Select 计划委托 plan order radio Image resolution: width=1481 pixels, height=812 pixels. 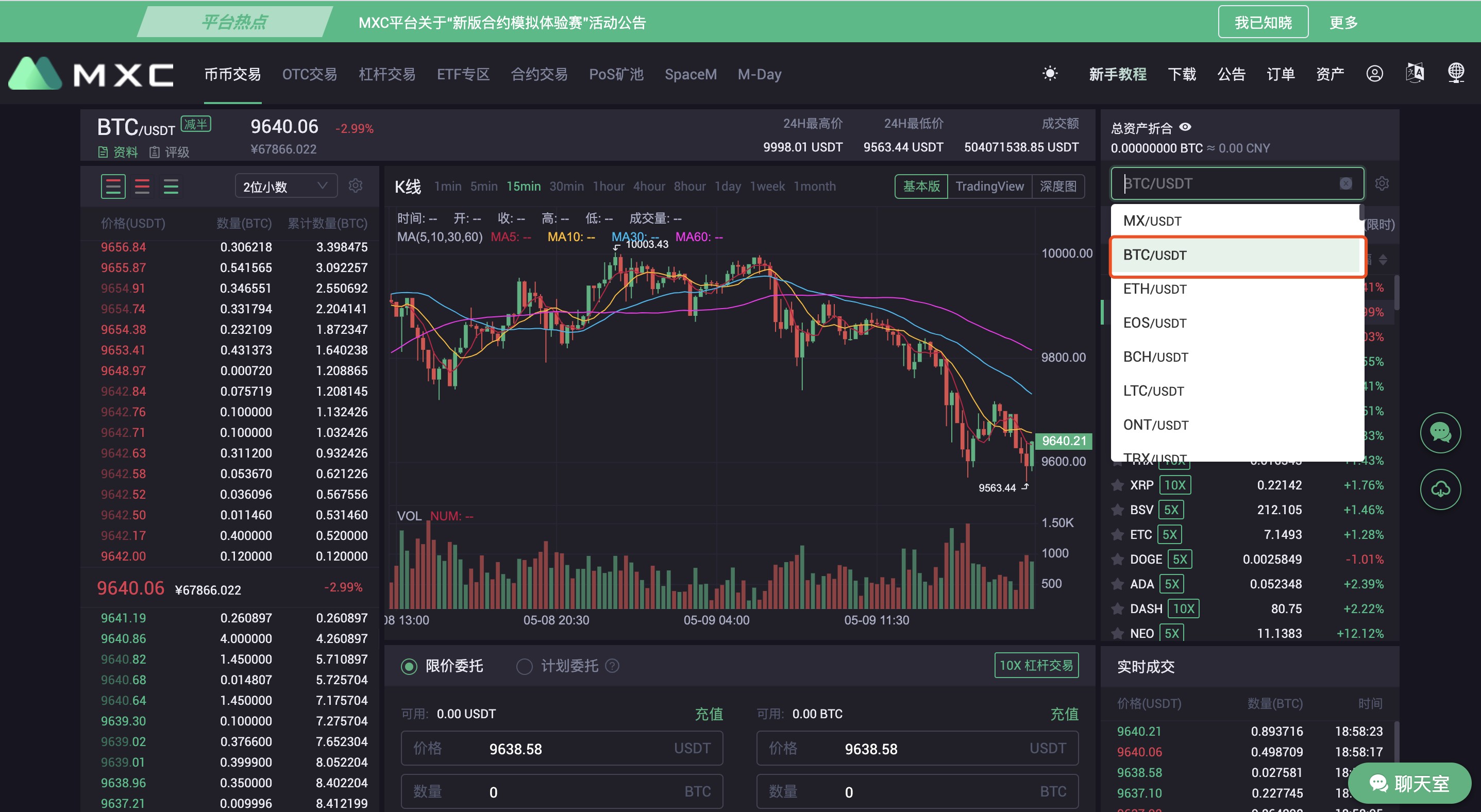[x=524, y=666]
